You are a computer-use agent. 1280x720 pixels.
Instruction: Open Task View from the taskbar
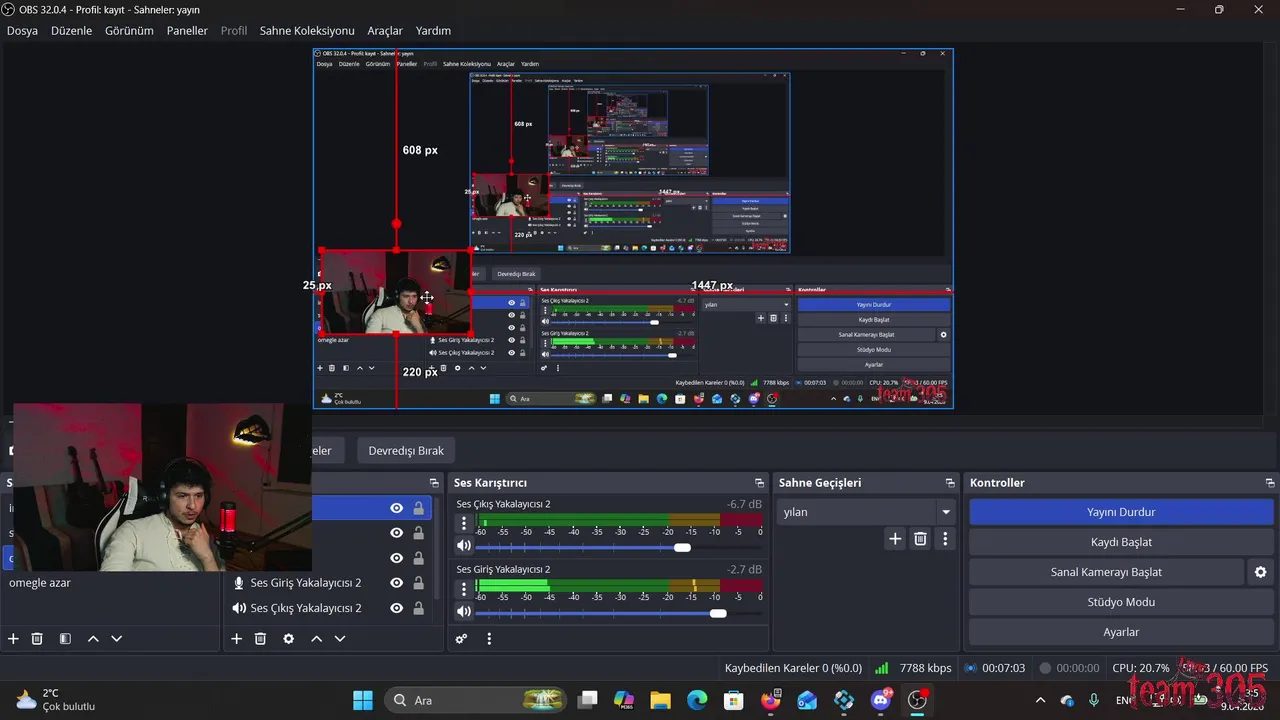(x=588, y=700)
